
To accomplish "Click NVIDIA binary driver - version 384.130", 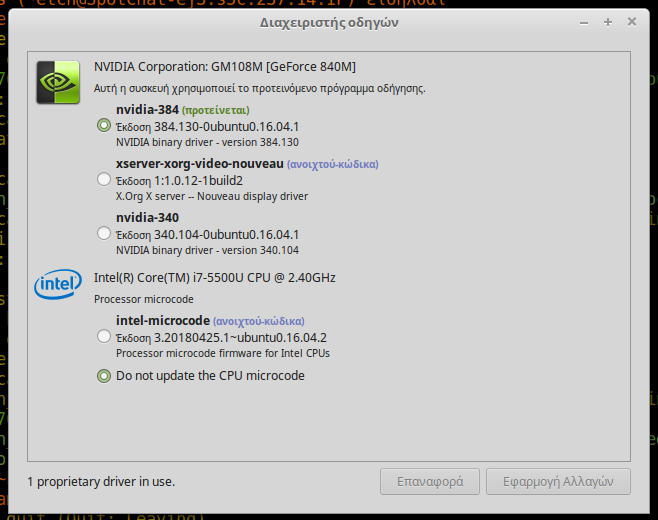I will coord(207,142).
